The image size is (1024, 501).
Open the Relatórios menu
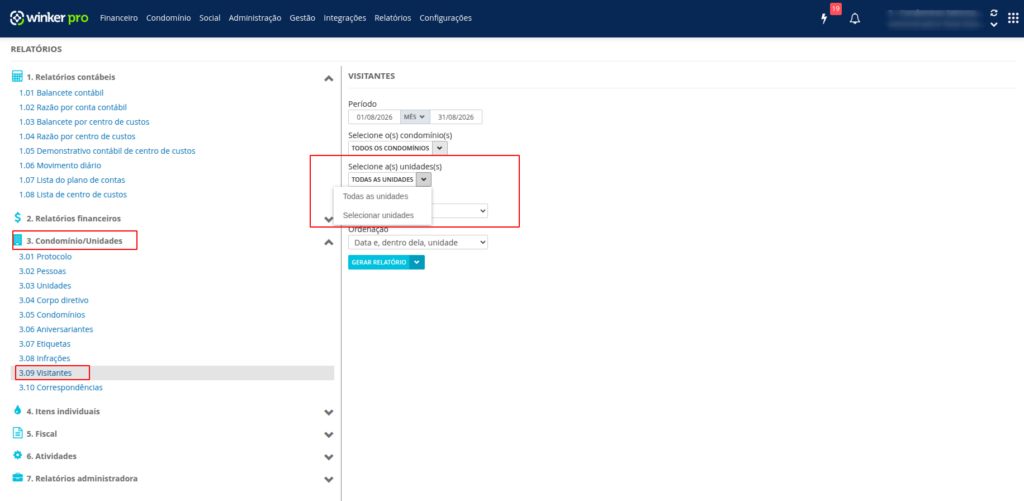point(392,18)
